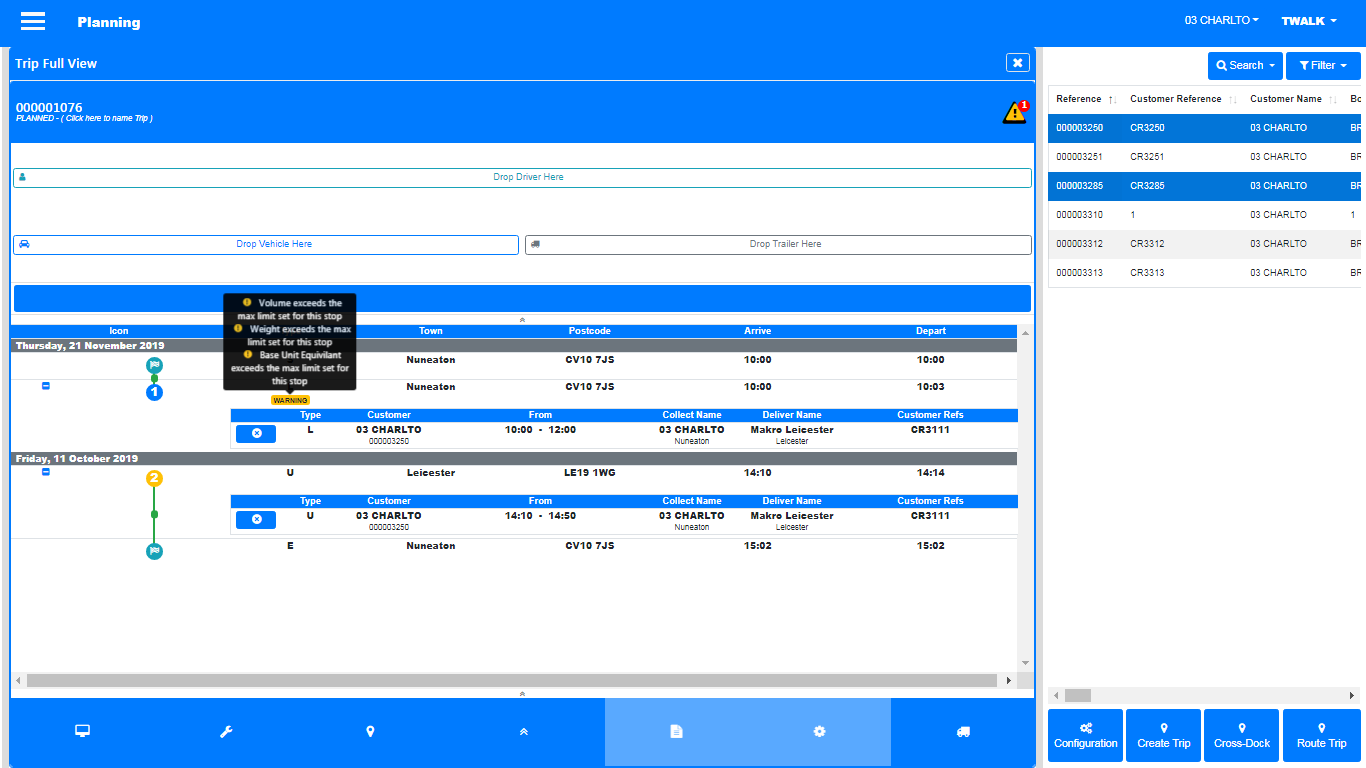Image resolution: width=1366 pixels, height=768 pixels.
Task: Click the Arrive column header
Action: click(x=758, y=331)
